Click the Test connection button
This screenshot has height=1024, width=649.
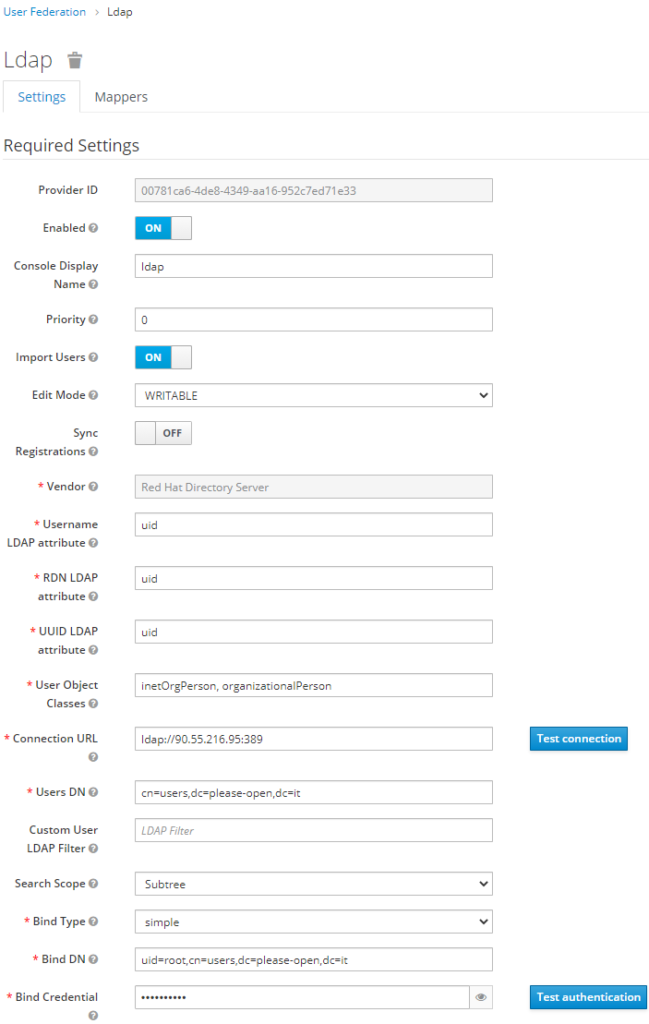point(578,739)
